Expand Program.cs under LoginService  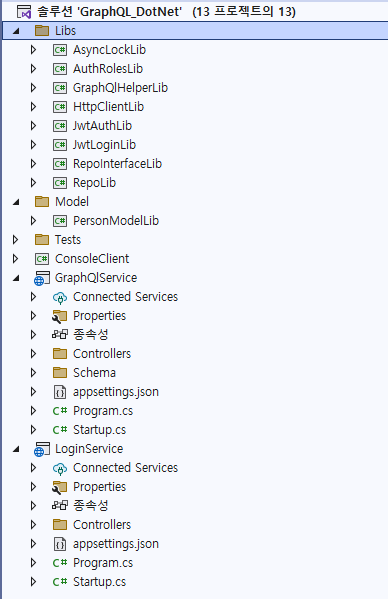34,563
